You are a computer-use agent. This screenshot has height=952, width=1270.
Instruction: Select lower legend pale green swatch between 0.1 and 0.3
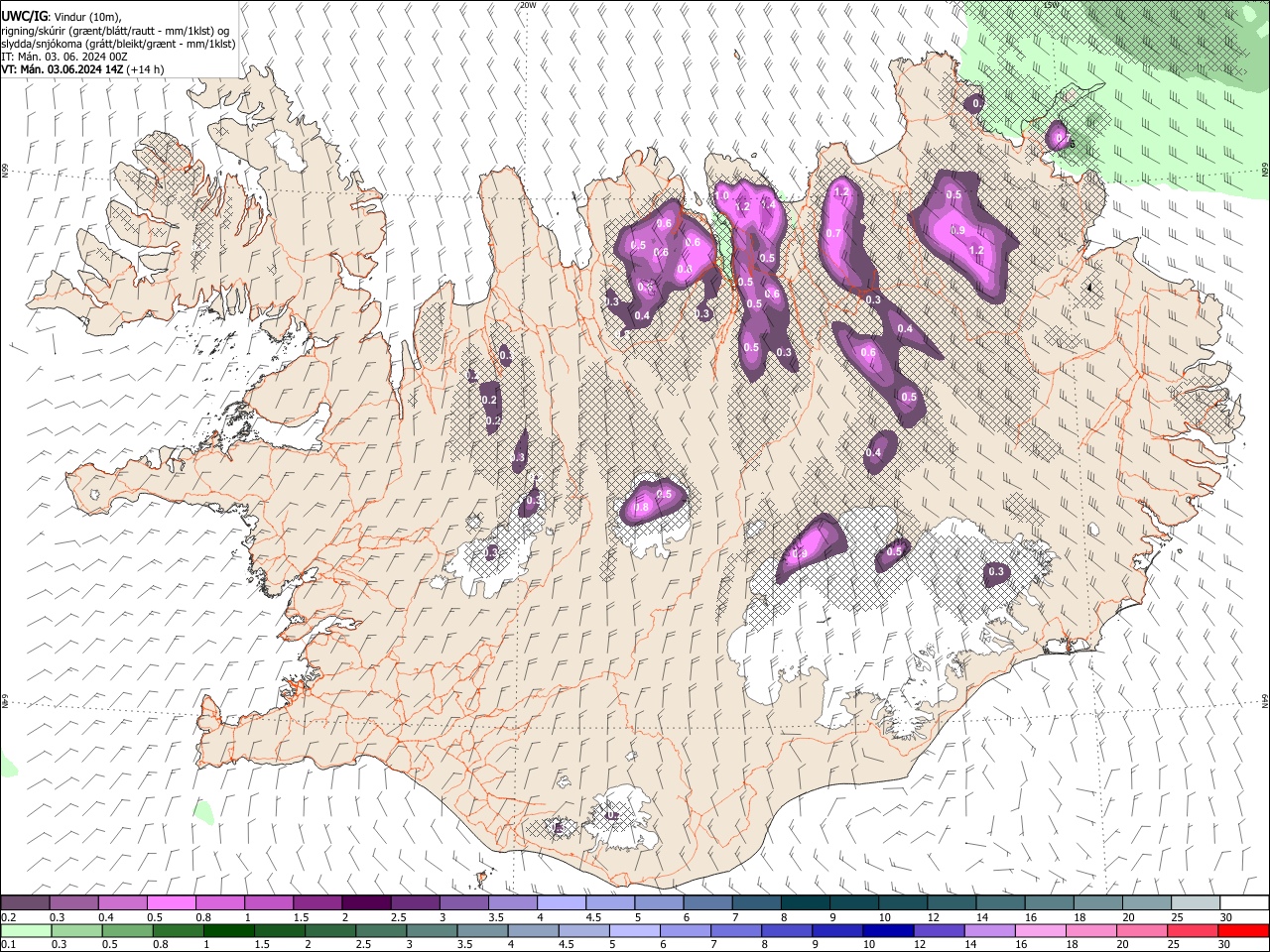[x=25, y=930]
